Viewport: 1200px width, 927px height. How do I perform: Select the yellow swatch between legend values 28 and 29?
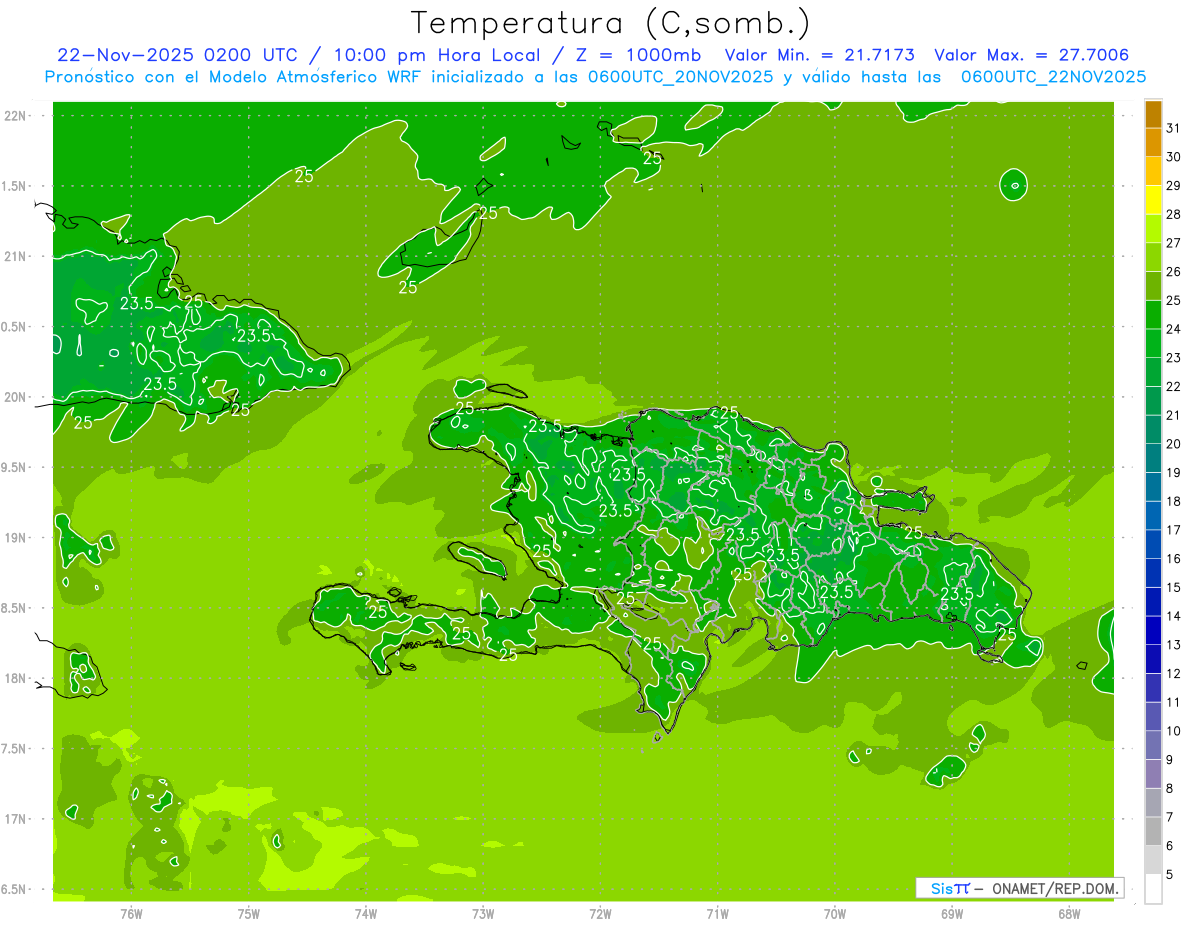coord(1153,200)
